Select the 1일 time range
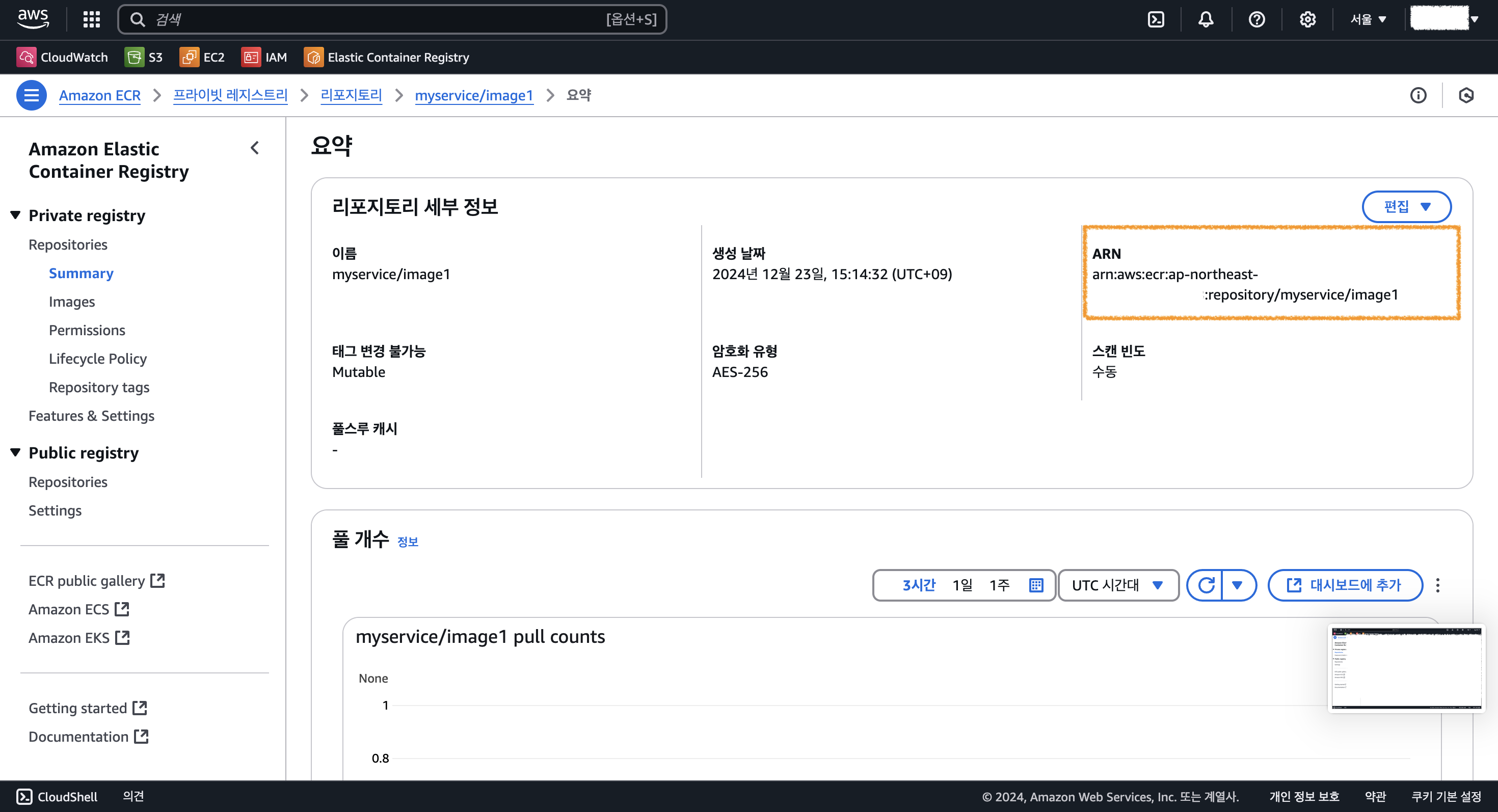Screen dimensions: 1498x812 pyautogui.click(x=962, y=585)
